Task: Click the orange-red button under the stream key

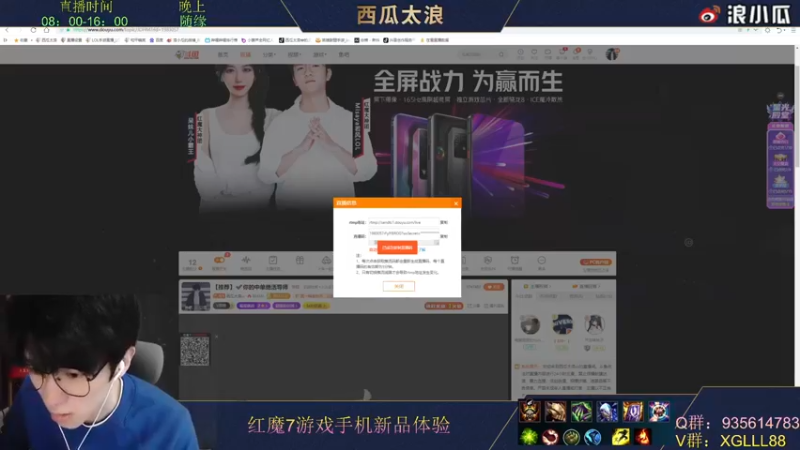Action: pyautogui.click(x=397, y=247)
